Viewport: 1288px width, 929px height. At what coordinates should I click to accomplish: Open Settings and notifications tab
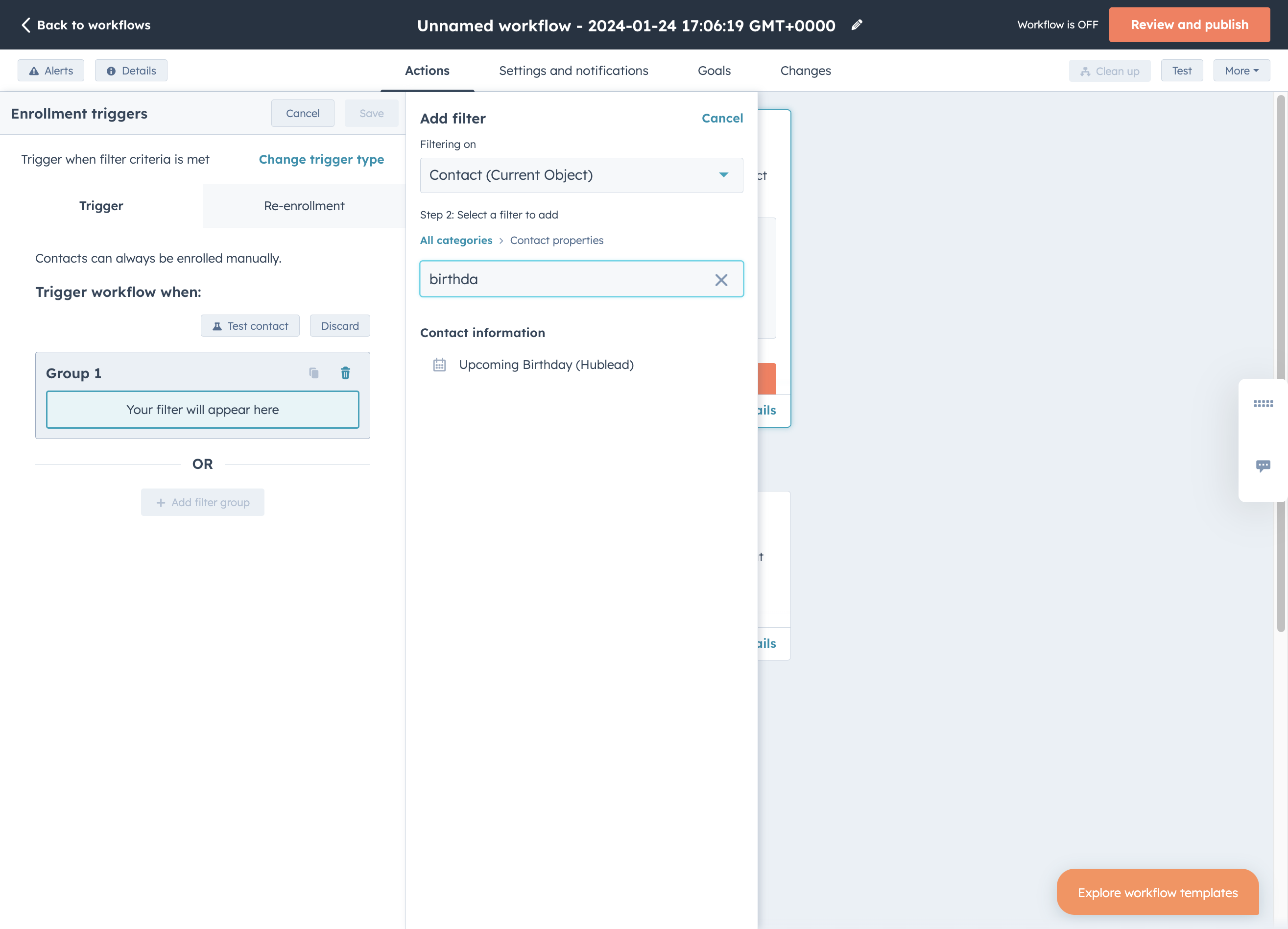573,71
